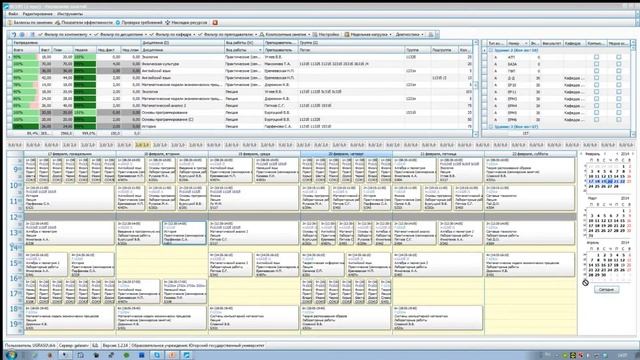
Task: Open the Файл menu
Action: [x=13, y=14]
